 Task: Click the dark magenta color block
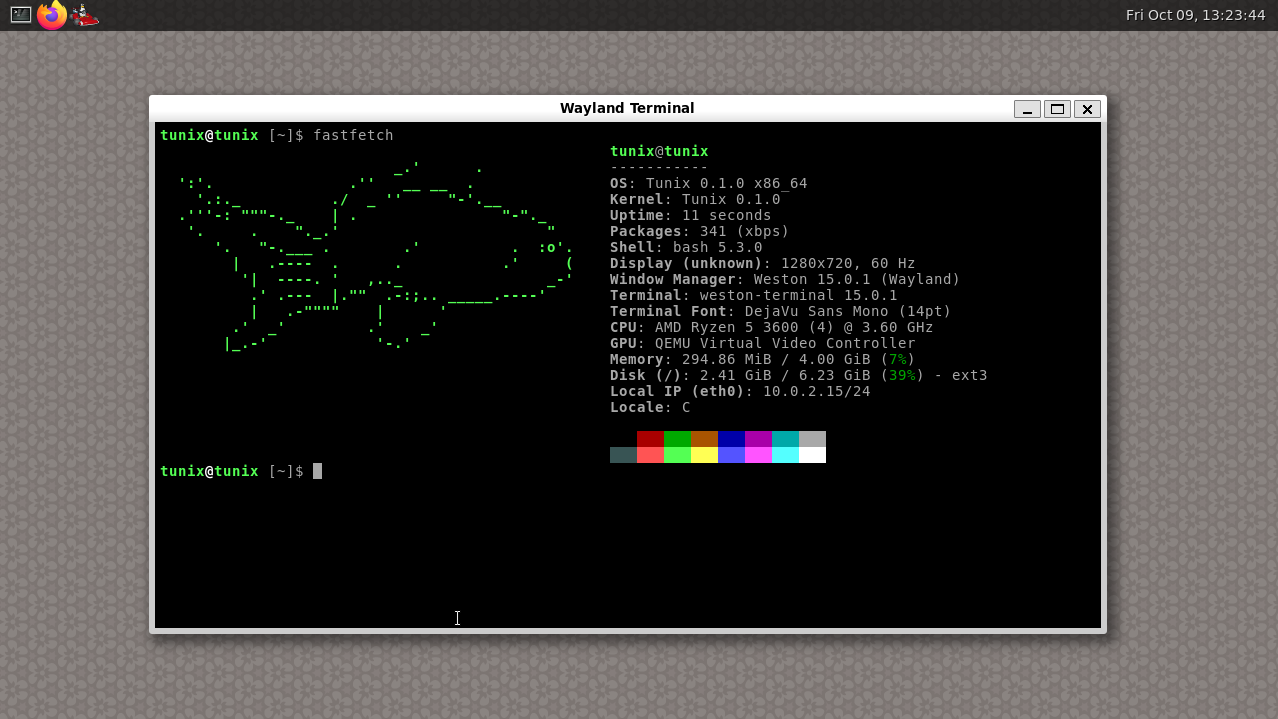point(758,439)
